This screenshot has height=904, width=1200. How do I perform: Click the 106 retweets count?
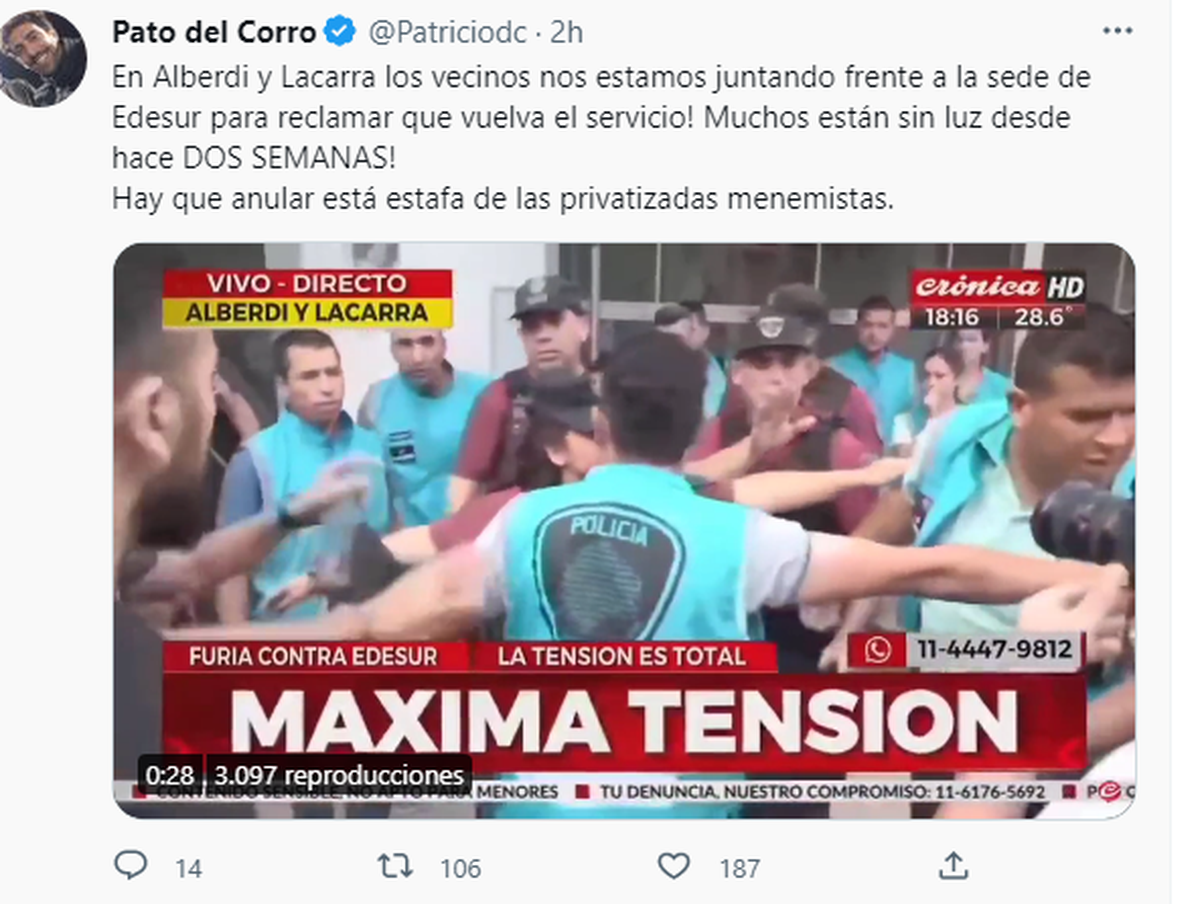point(460,868)
